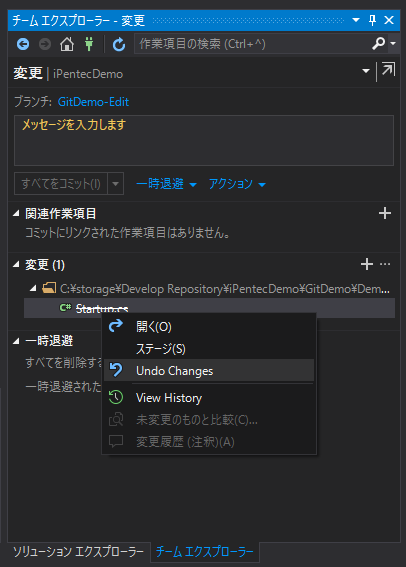
Task: Open the window position dropdown in title bar
Action: (356, 20)
